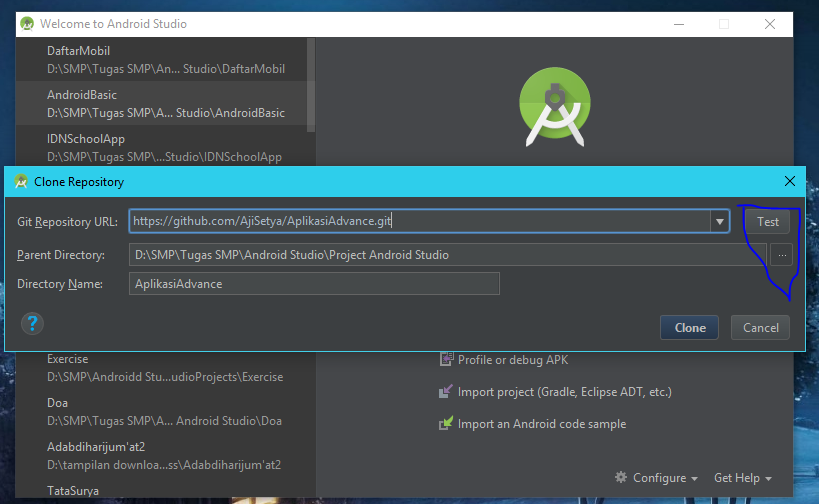Screen dimensions: 819x504
Task: Open the Get Help dropdown menu
Action: click(742, 478)
